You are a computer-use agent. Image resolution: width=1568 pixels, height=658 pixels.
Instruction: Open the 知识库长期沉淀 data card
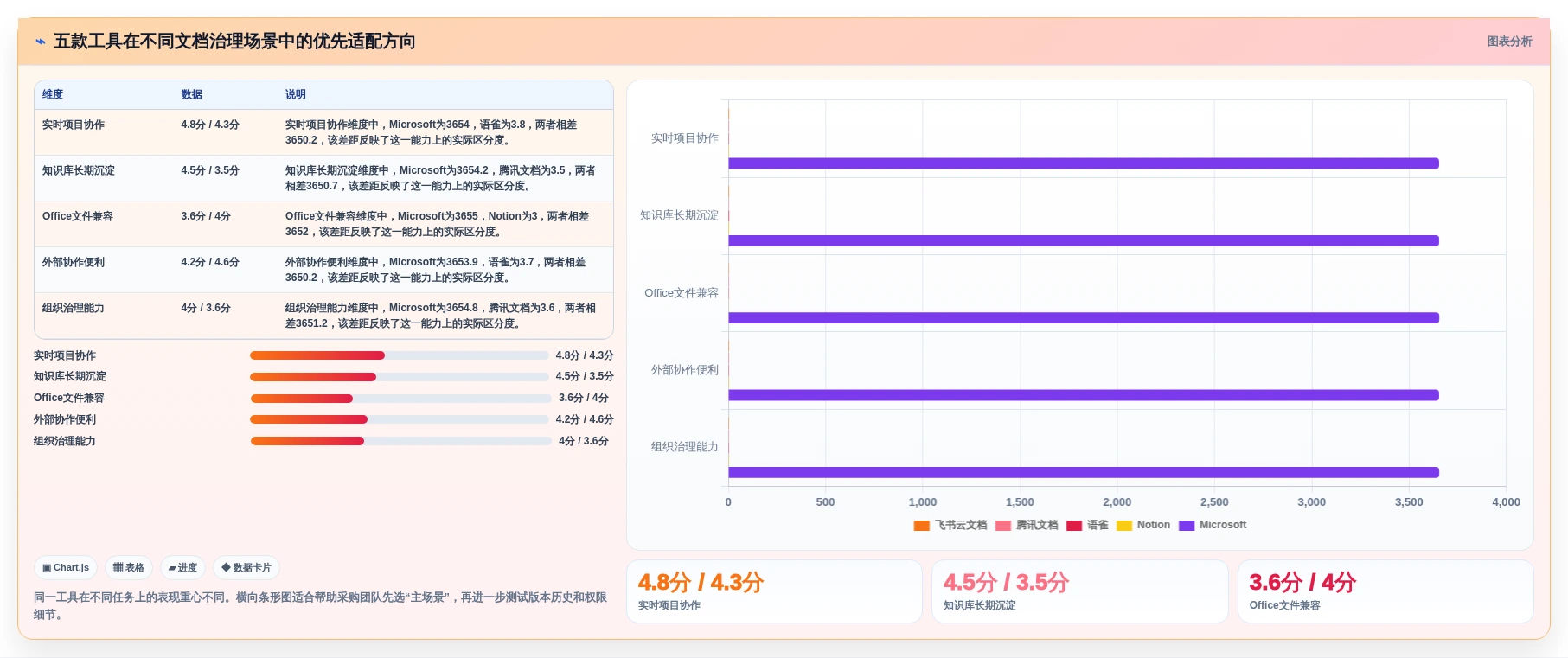(1079, 591)
